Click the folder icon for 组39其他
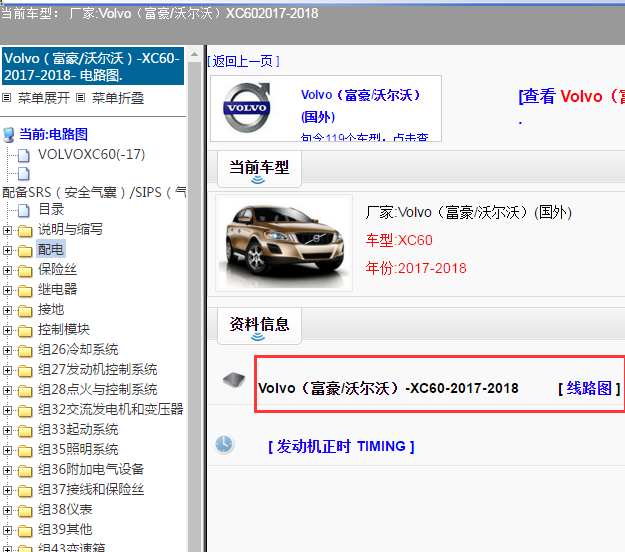 [x=25, y=530]
